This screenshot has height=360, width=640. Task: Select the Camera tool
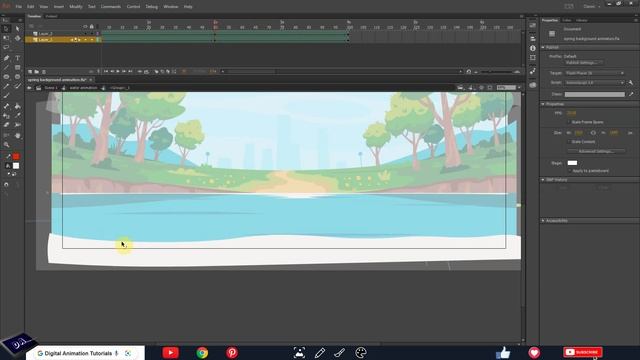point(6,135)
